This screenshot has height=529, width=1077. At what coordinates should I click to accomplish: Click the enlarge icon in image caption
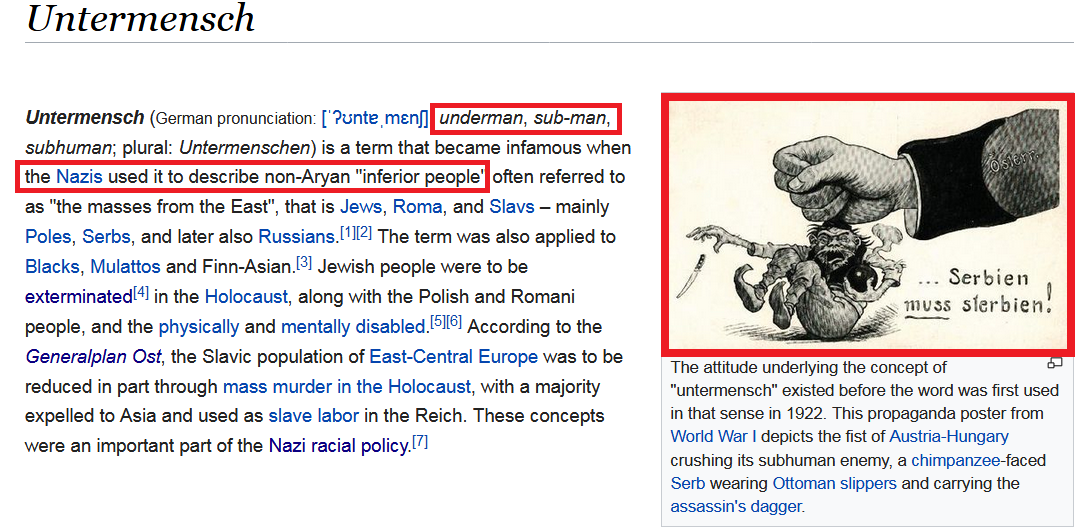(1054, 363)
